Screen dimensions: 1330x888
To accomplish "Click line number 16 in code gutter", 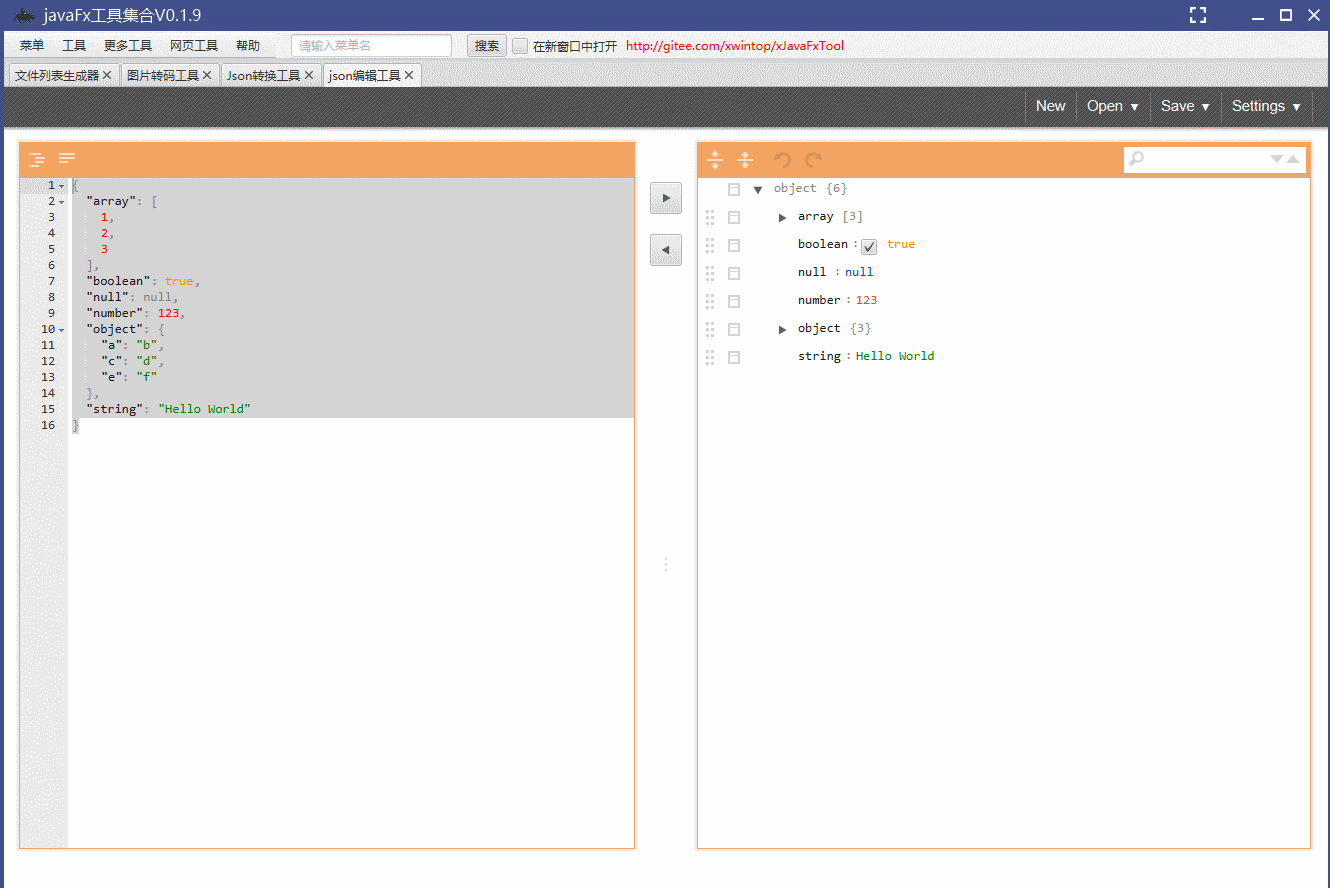I will coord(48,425).
